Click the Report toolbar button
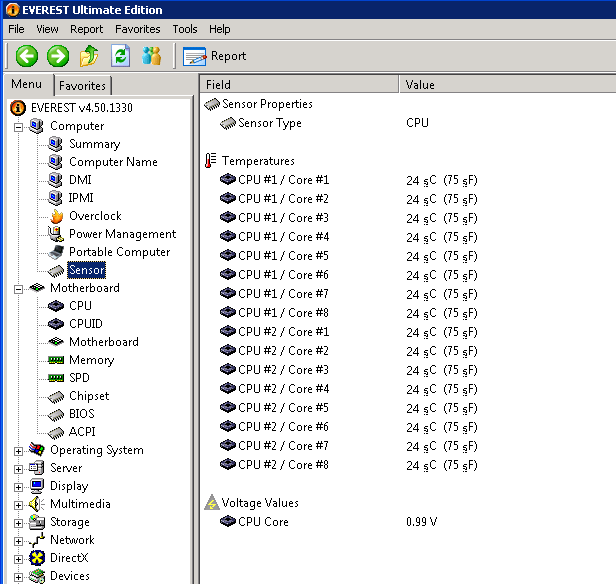This screenshot has height=584, width=616. [214, 56]
